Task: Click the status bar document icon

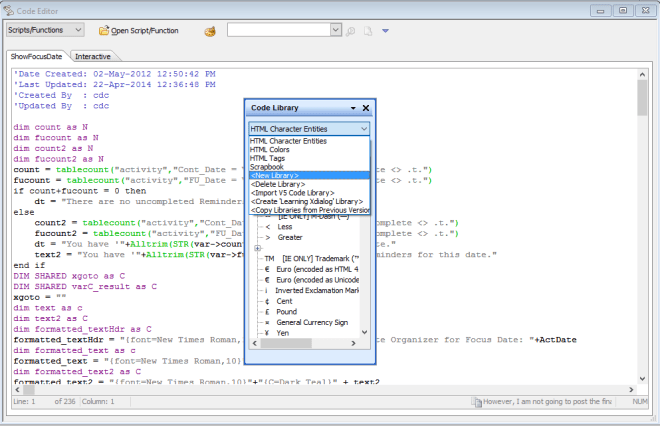Action: pos(476,402)
